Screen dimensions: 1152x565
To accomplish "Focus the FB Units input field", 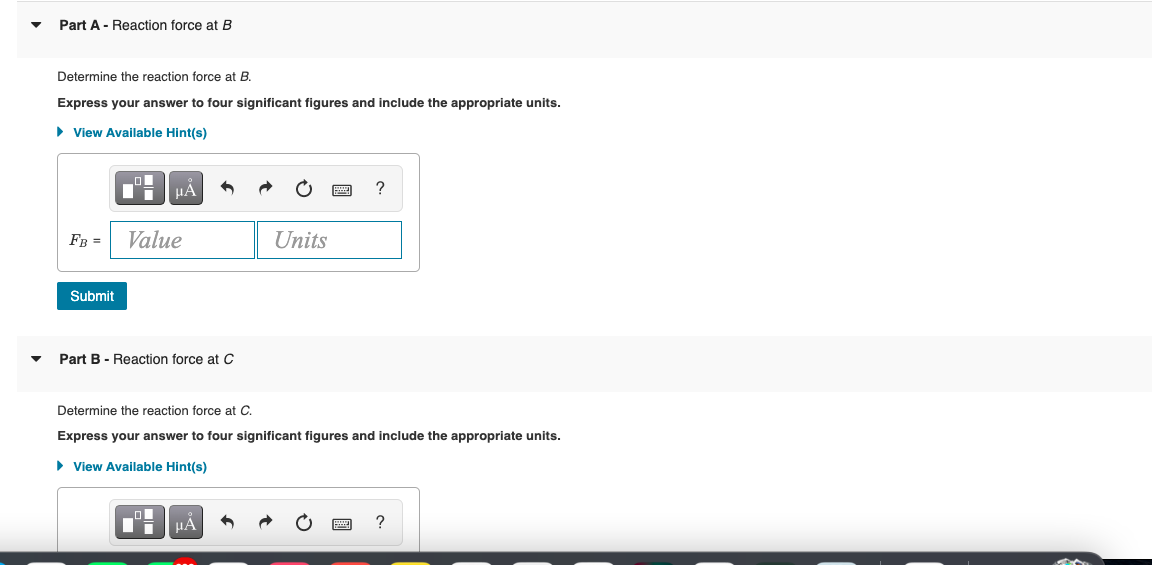I will coord(329,240).
